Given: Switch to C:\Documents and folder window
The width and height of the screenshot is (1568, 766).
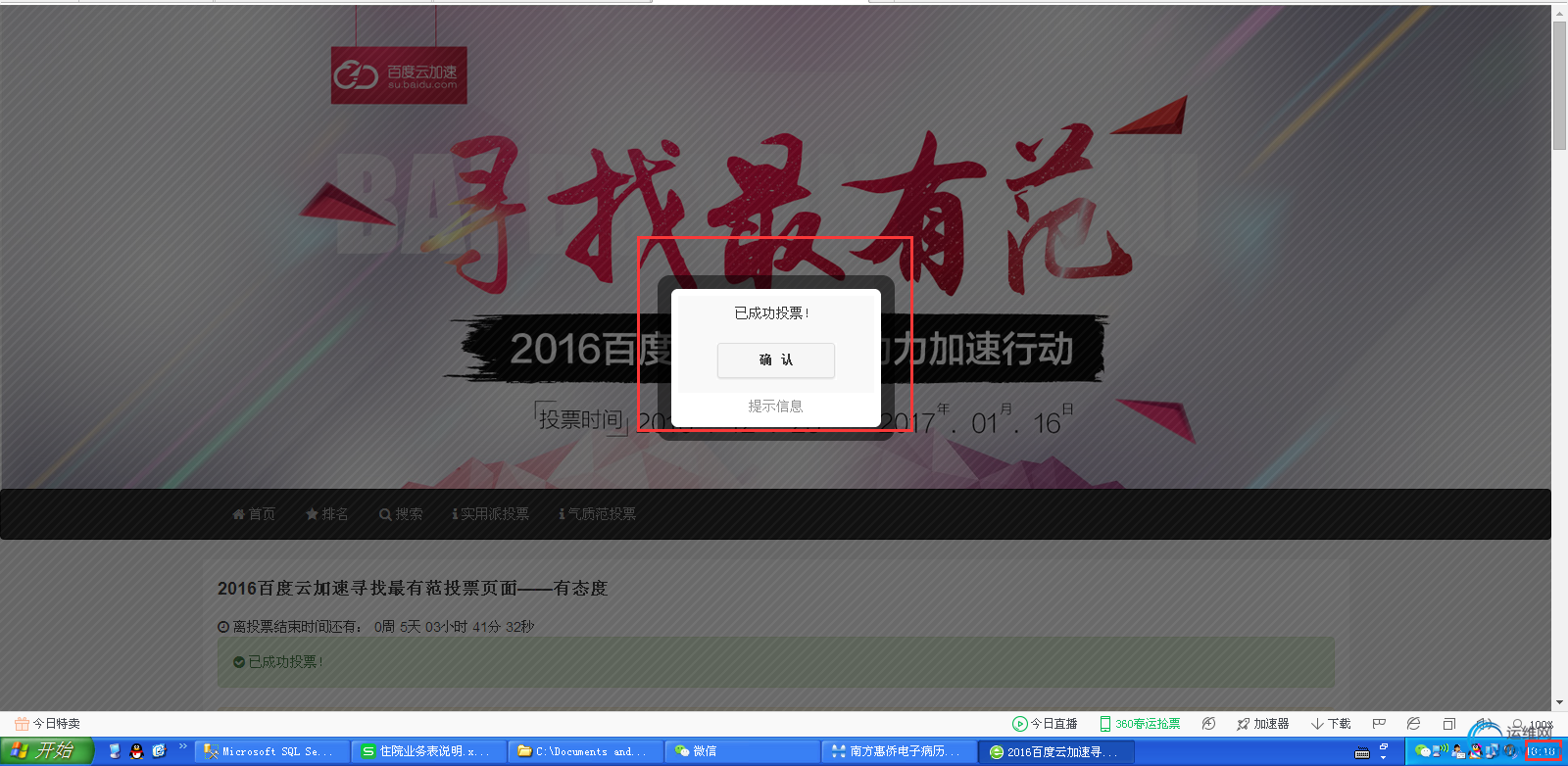Looking at the screenshot, I should point(585,751).
